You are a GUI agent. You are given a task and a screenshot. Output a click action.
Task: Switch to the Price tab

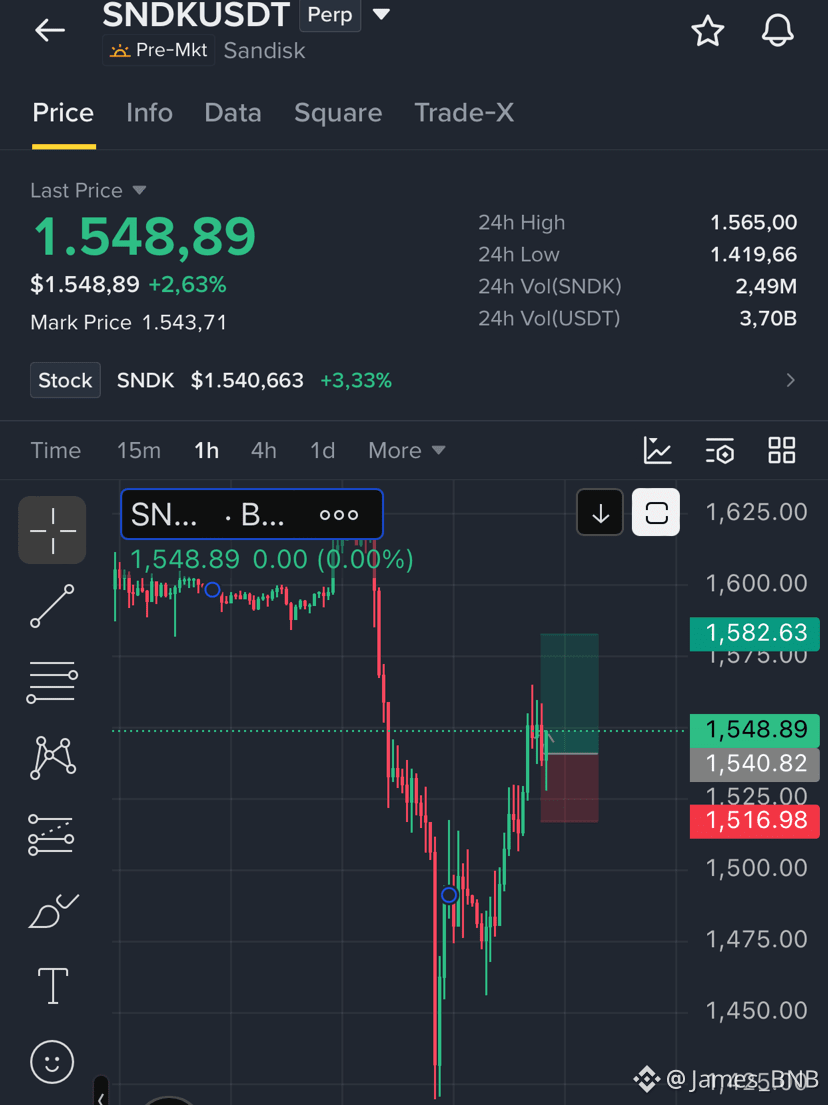63,113
